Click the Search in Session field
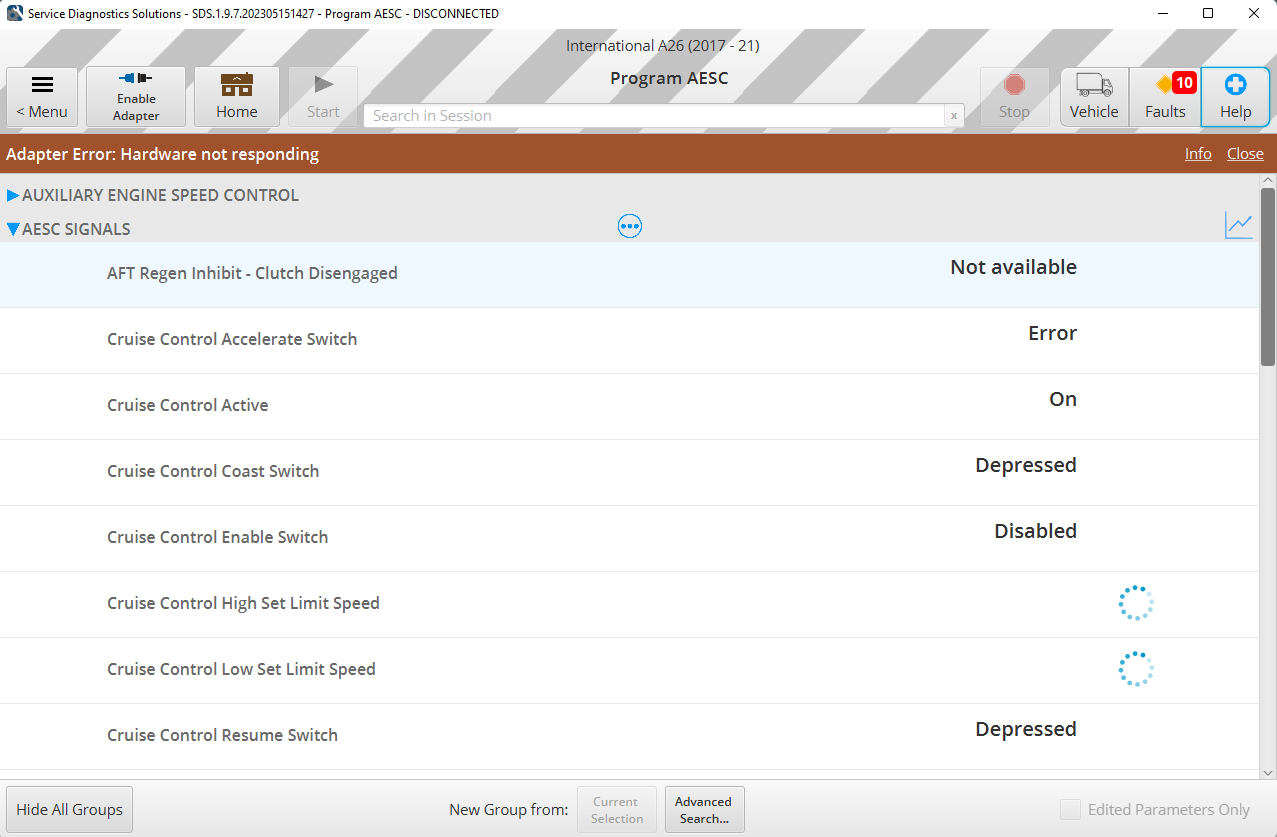 (654, 116)
